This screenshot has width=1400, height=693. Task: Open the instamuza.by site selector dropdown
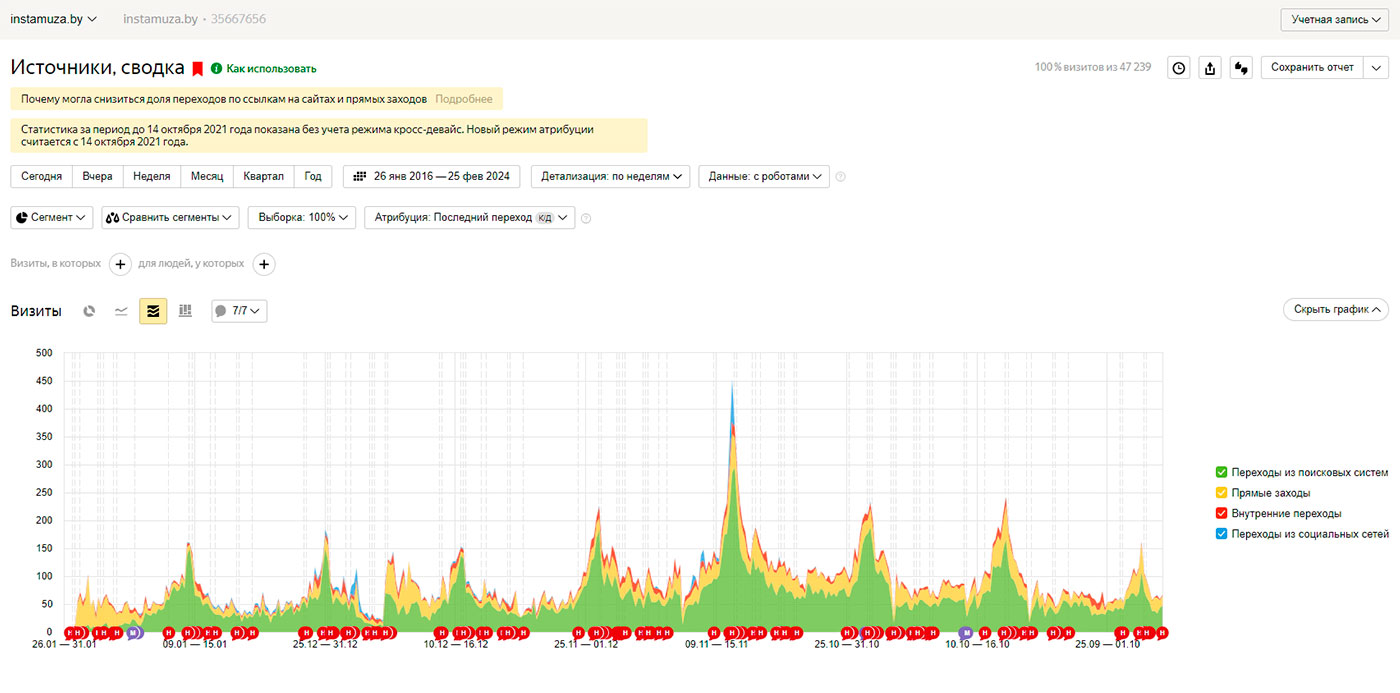coord(53,19)
